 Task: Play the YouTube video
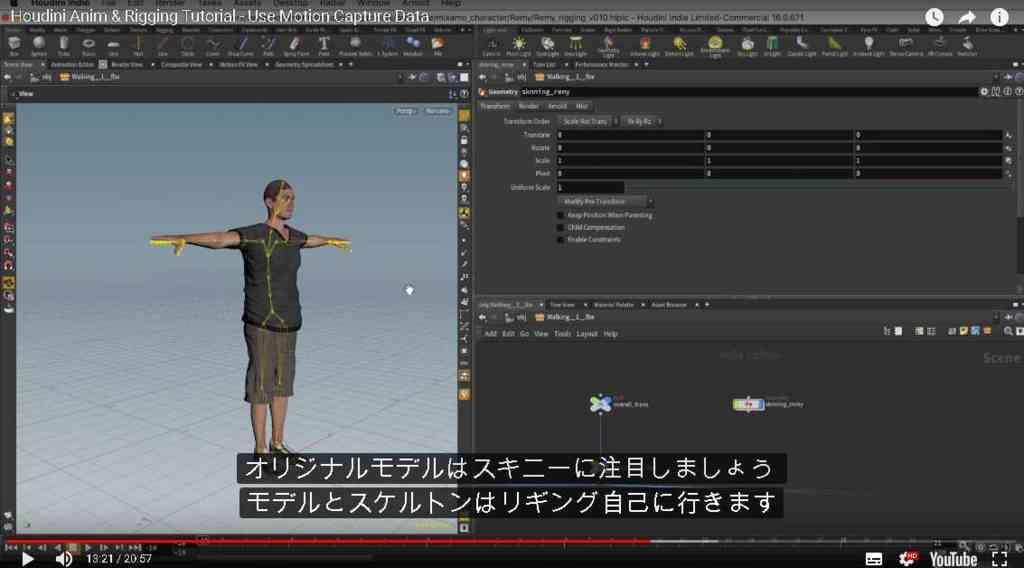27,559
